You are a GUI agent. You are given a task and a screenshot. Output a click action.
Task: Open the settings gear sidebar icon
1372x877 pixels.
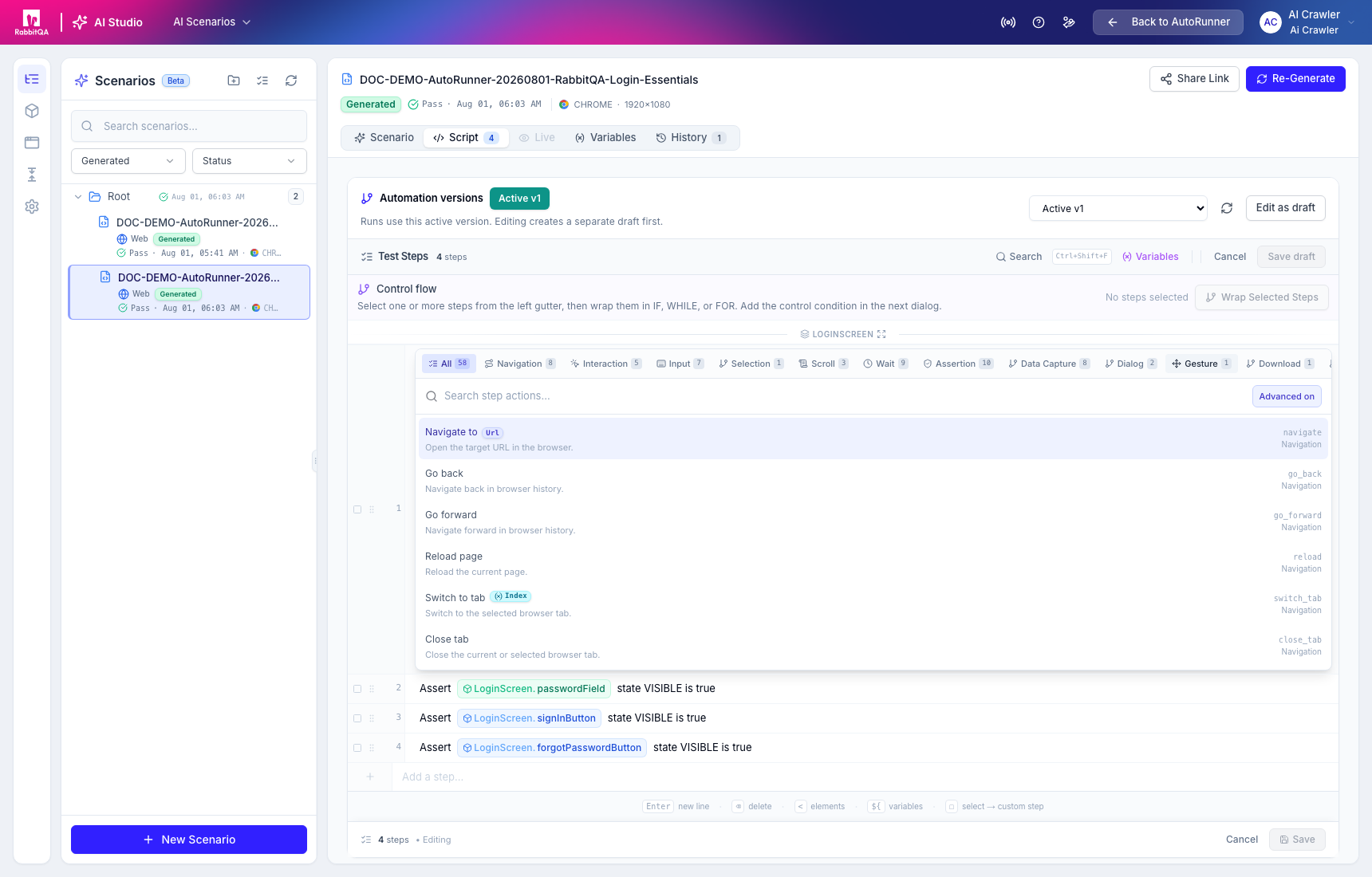(x=32, y=206)
